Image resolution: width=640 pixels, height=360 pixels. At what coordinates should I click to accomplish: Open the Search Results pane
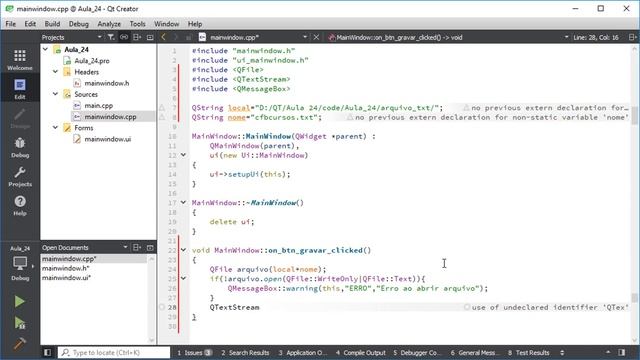[245, 352]
